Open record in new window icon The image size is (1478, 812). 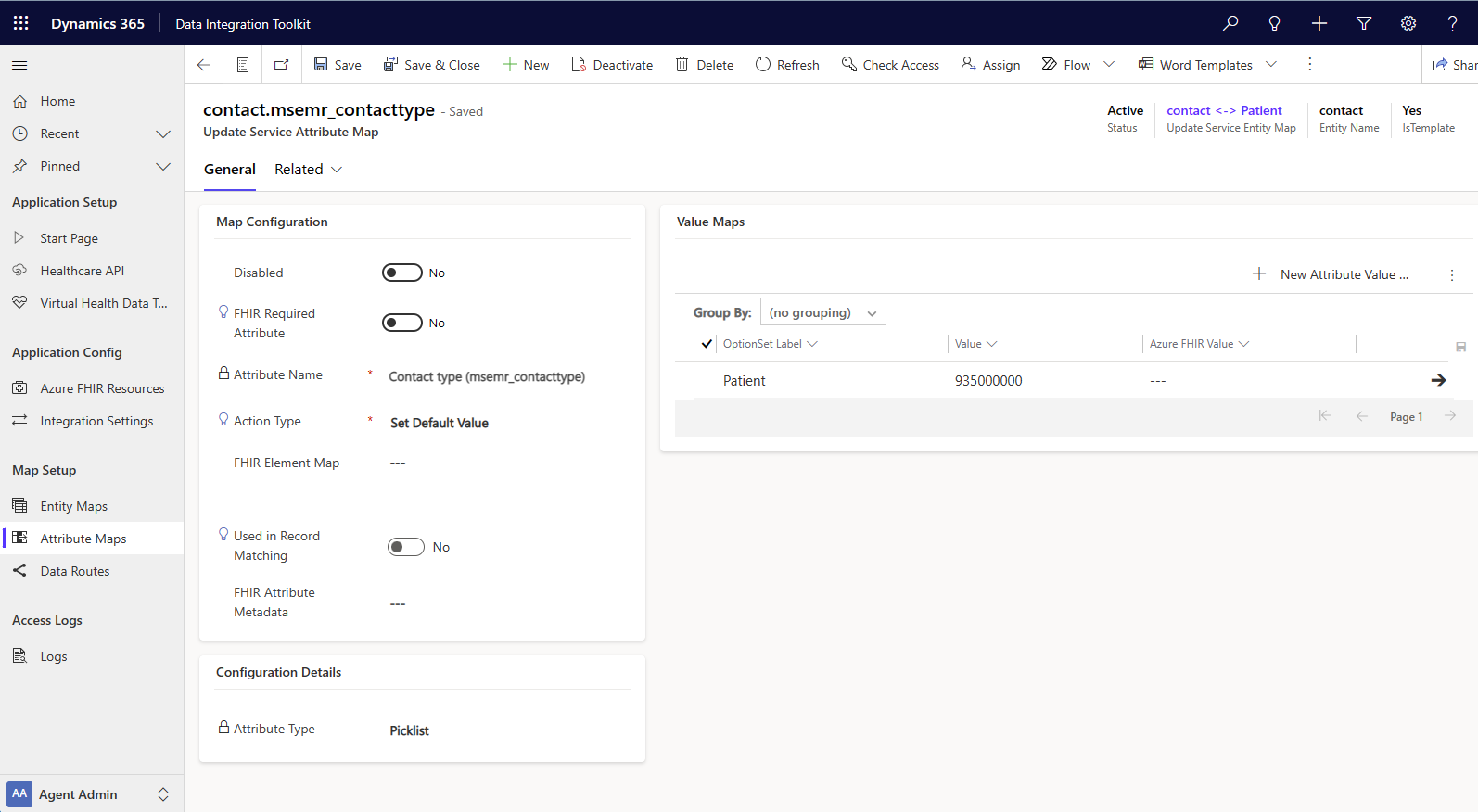(x=282, y=65)
